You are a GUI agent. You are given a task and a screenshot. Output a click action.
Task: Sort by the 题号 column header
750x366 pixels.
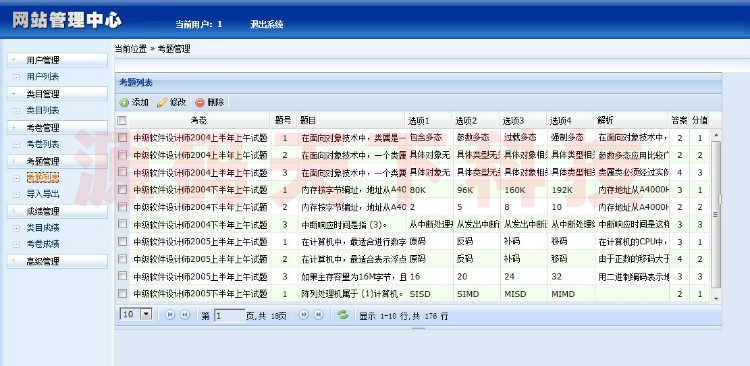point(283,120)
